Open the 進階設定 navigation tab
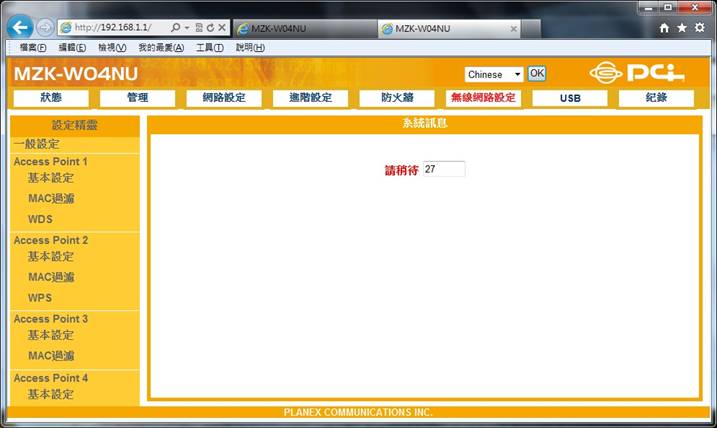 point(310,98)
